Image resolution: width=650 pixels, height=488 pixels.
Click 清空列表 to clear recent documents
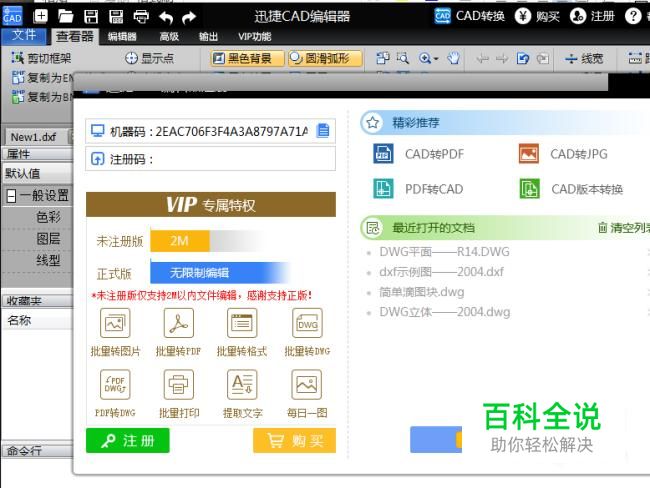[x=624, y=227]
